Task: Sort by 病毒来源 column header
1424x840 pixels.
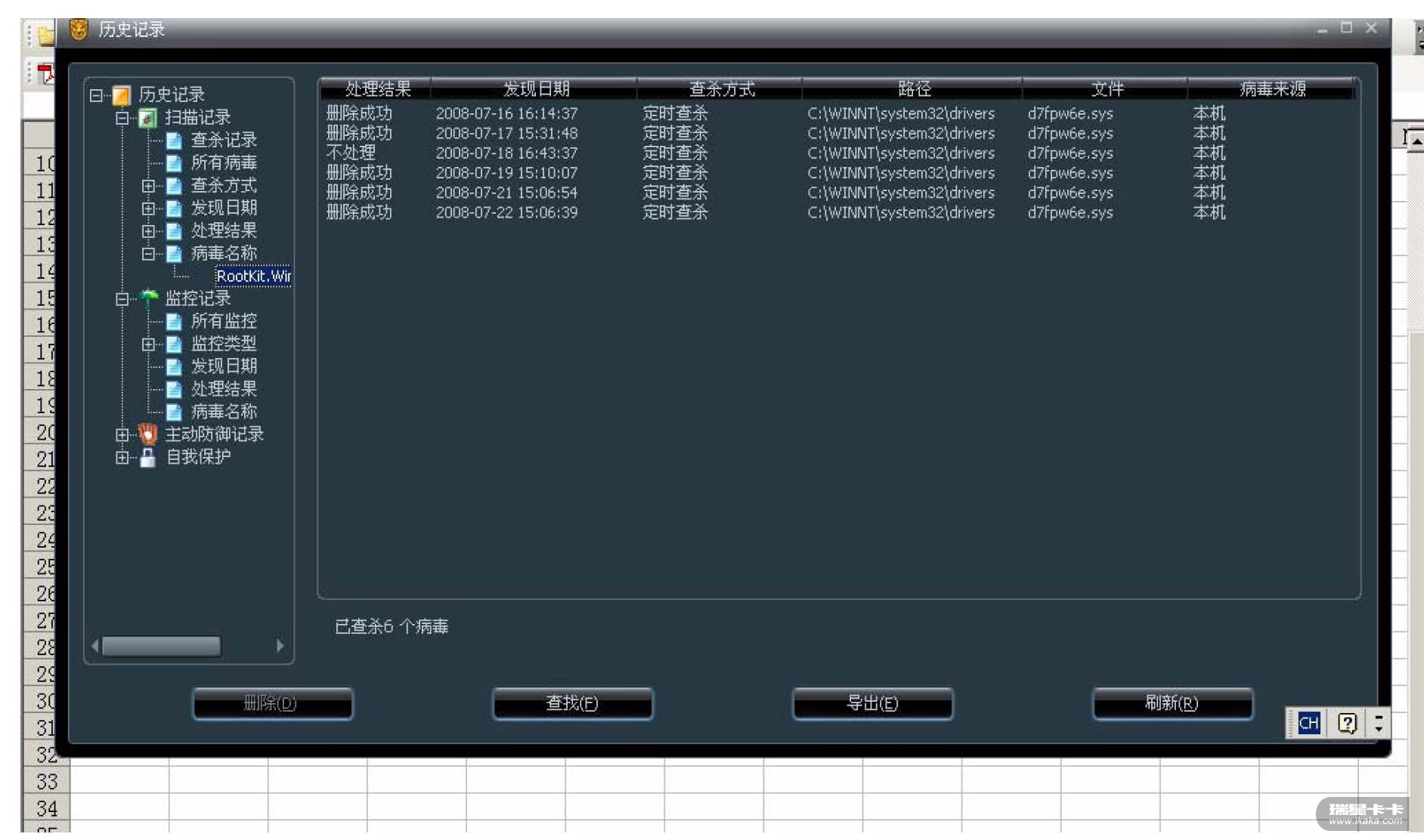Action: point(1271,89)
